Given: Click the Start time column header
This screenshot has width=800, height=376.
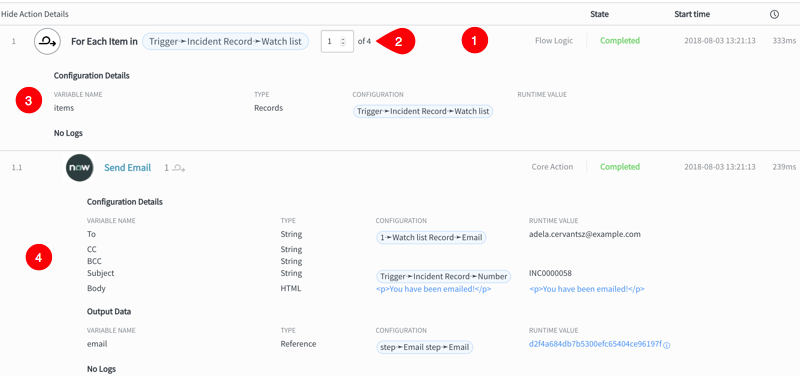Looking at the screenshot, I should (x=692, y=14).
